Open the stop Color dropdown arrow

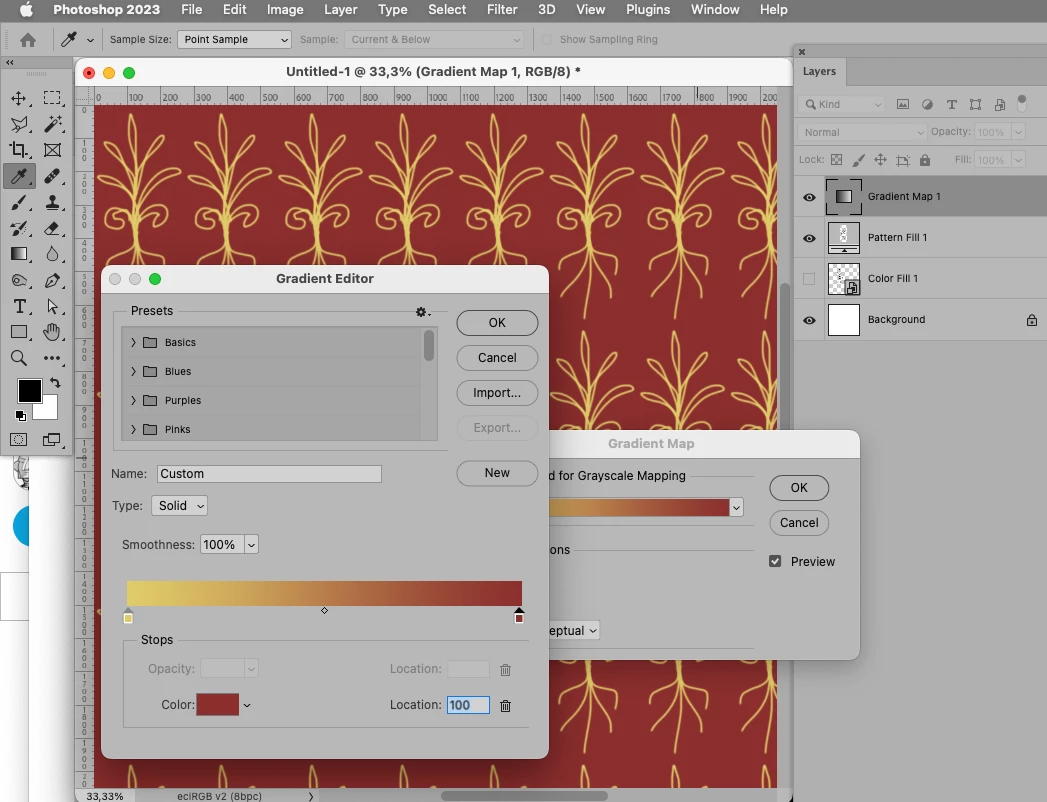point(247,705)
